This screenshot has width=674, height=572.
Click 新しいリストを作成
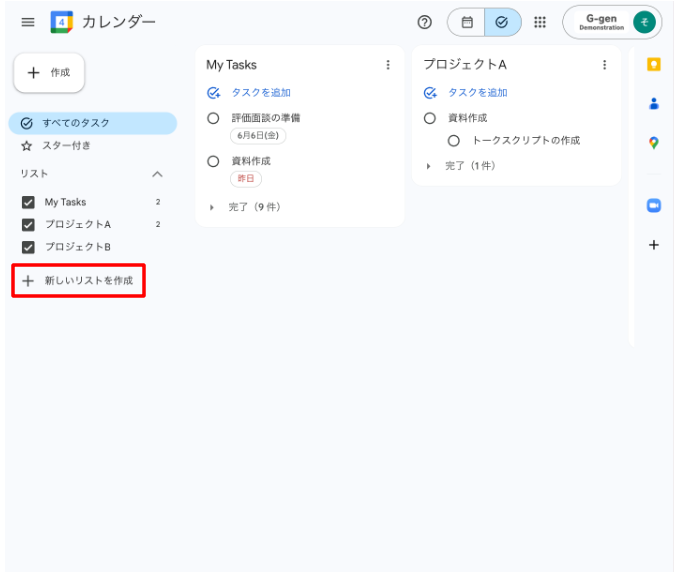coord(79,281)
